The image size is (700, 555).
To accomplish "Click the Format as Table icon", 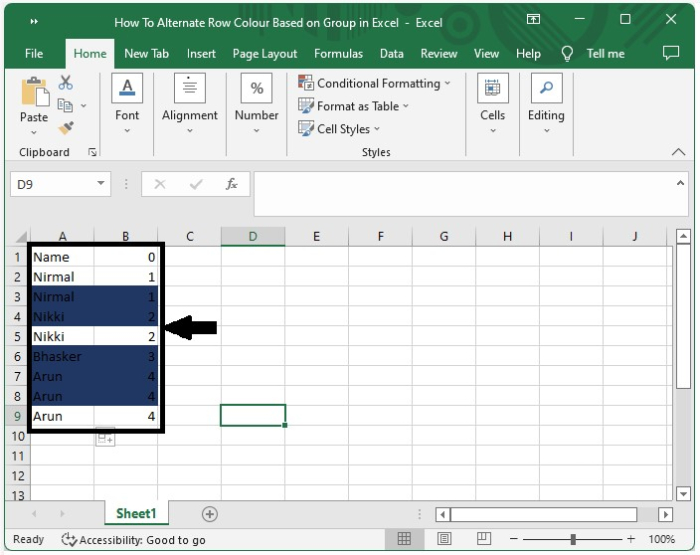I will point(306,106).
